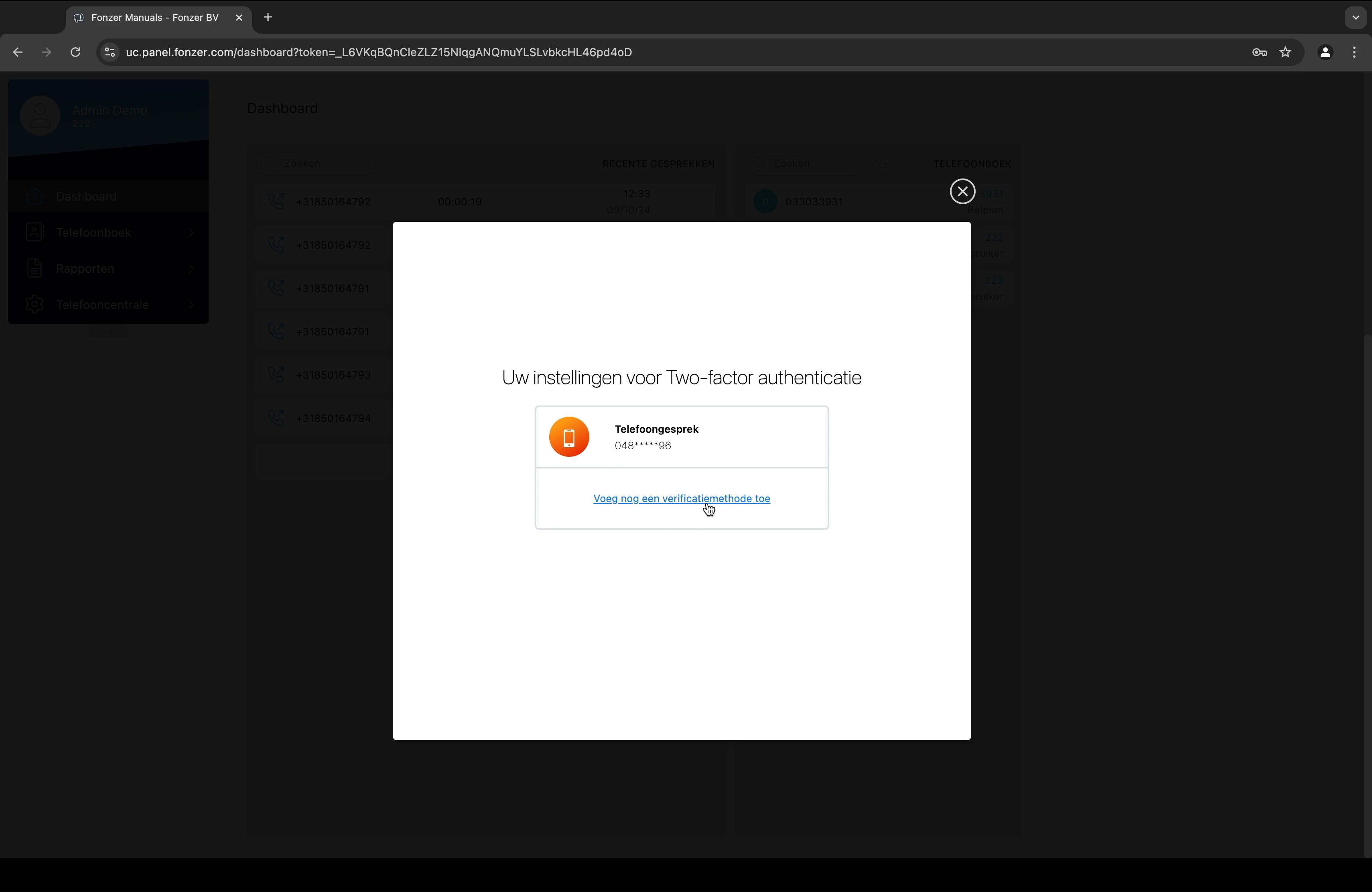Expand the Telefooncentrale chevron
The height and width of the screenshot is (892, 1372).
(191, 304)
